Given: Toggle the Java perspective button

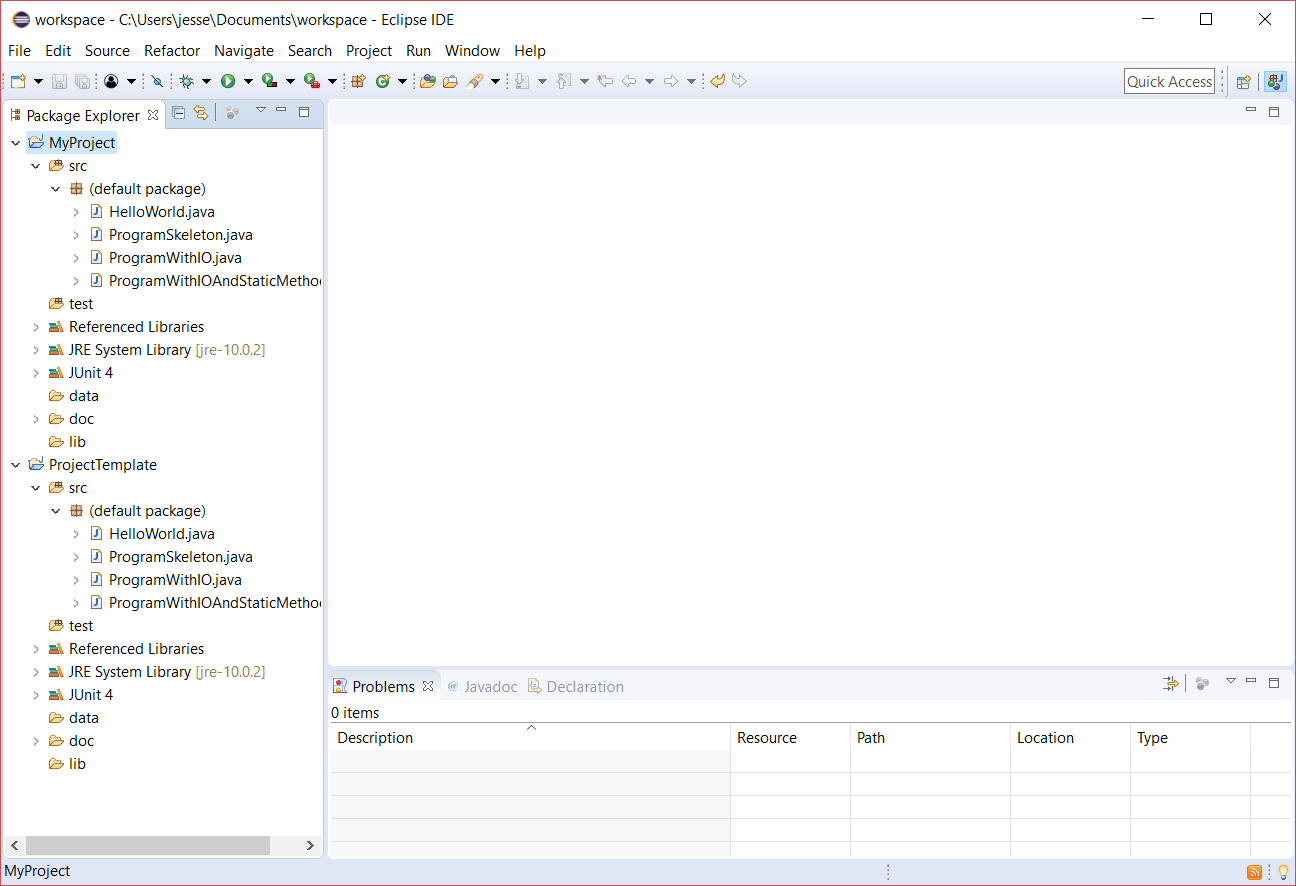Looking at the screenshot, I should pos(1274,82).
